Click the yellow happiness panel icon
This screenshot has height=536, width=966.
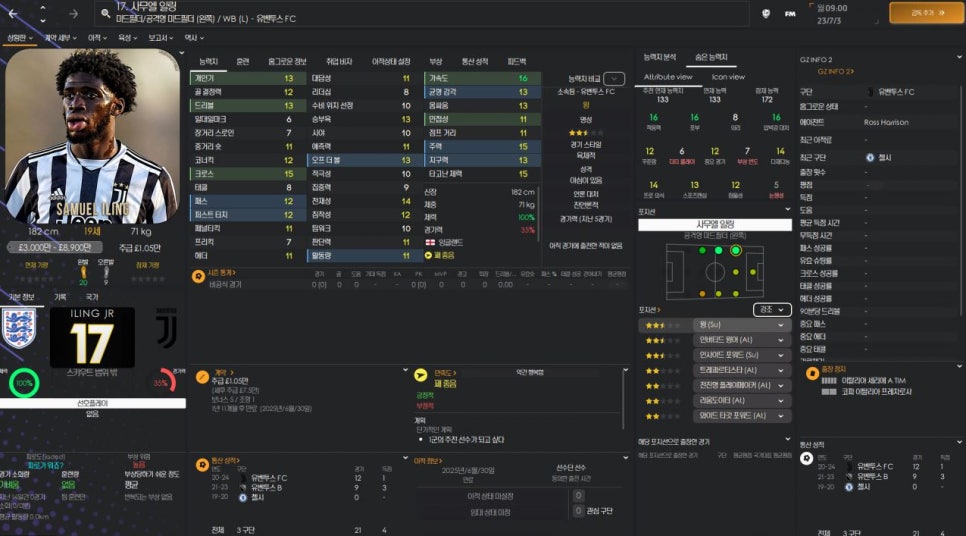click(421, 377)
